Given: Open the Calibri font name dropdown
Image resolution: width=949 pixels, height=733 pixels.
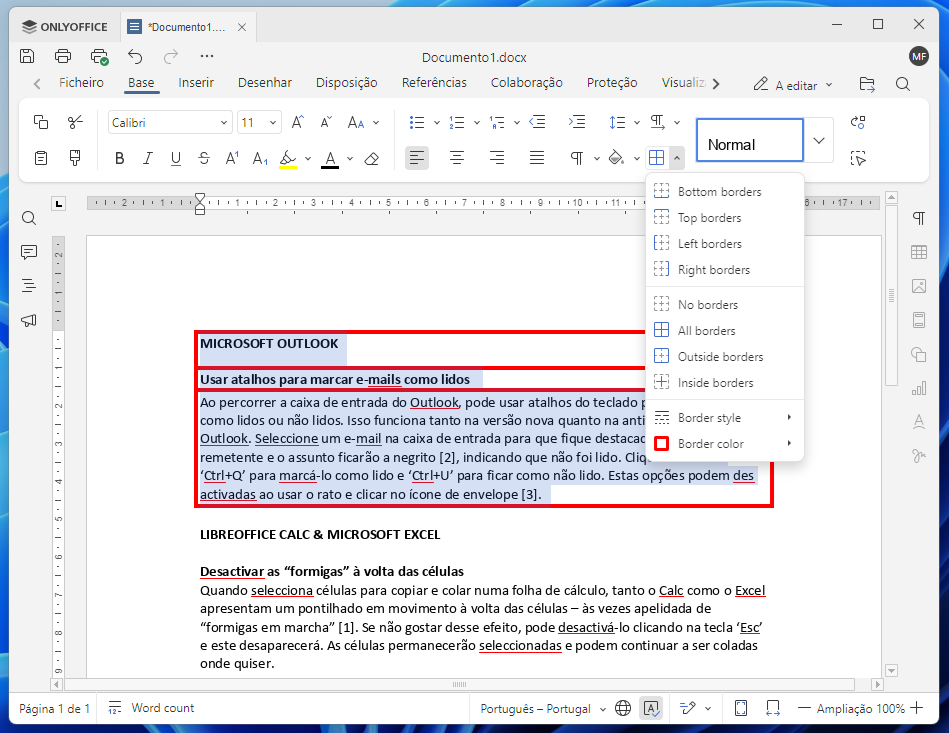Looking at the screenshot, I should pos(224,123).
